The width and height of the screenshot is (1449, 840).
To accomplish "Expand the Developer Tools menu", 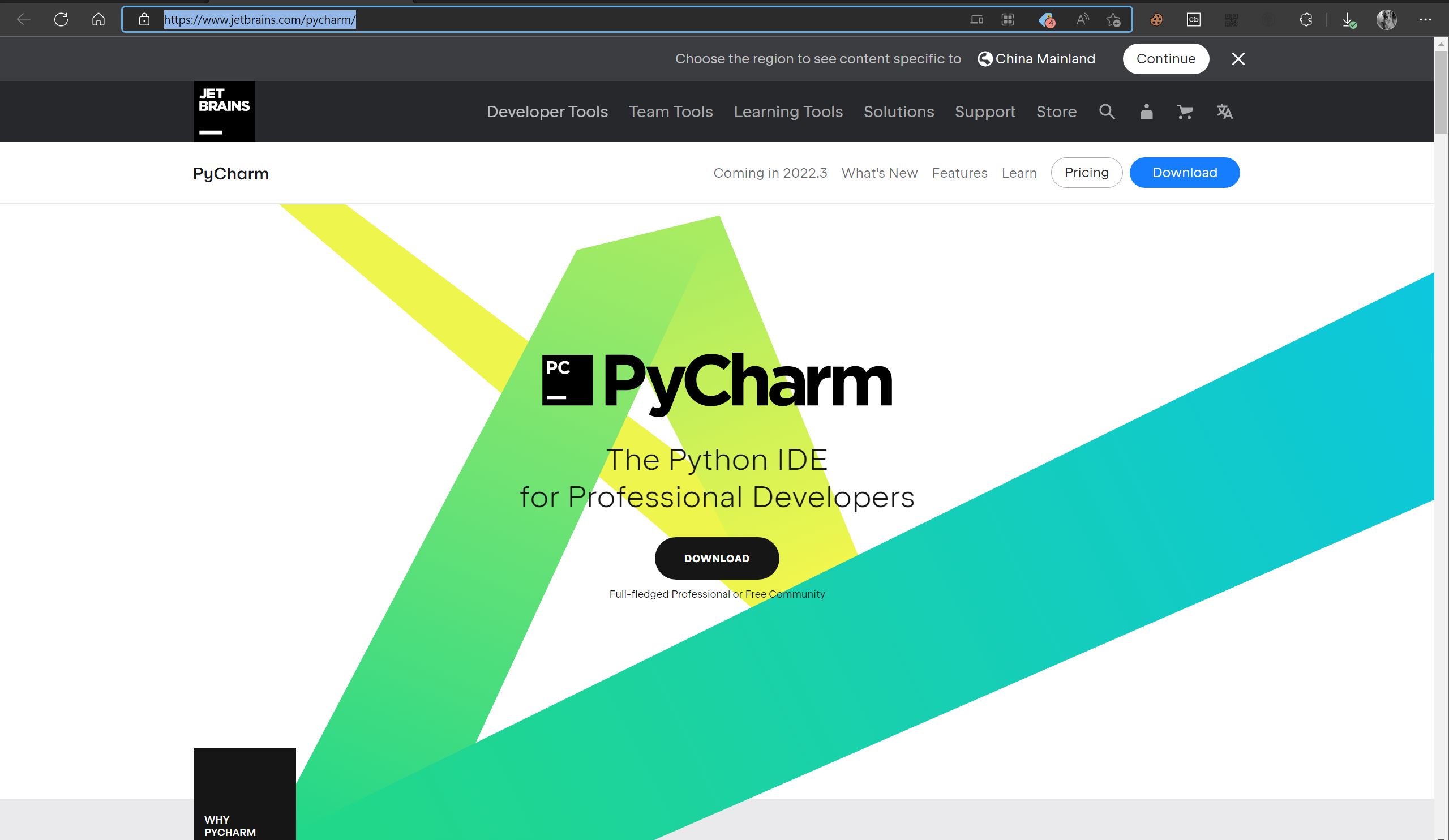I will click(546, 111).
